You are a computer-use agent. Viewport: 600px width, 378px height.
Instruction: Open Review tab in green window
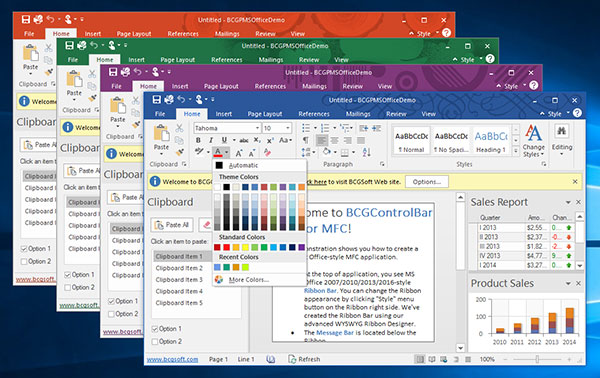309,60
